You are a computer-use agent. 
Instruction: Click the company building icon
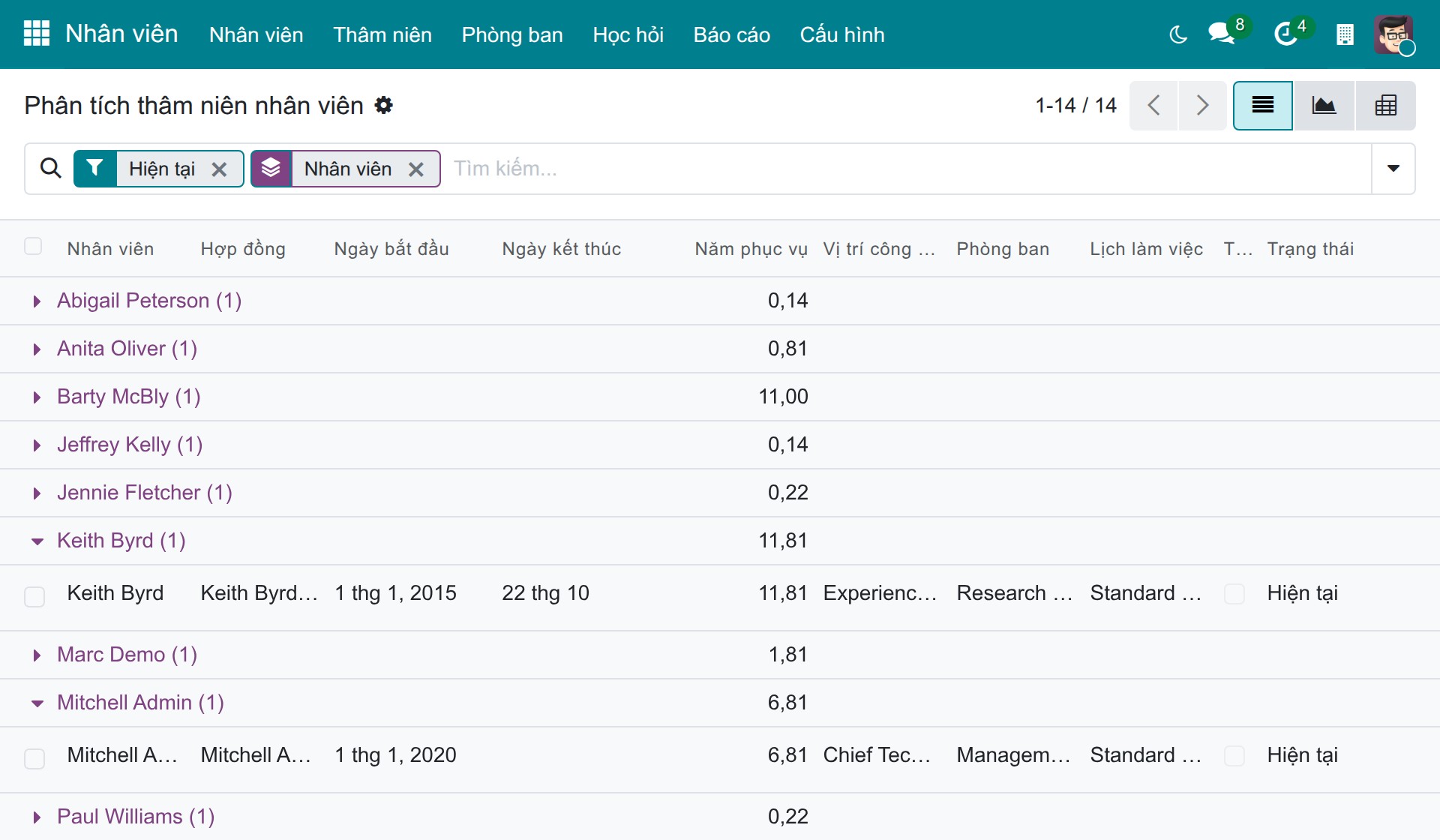coord(1345,34)
